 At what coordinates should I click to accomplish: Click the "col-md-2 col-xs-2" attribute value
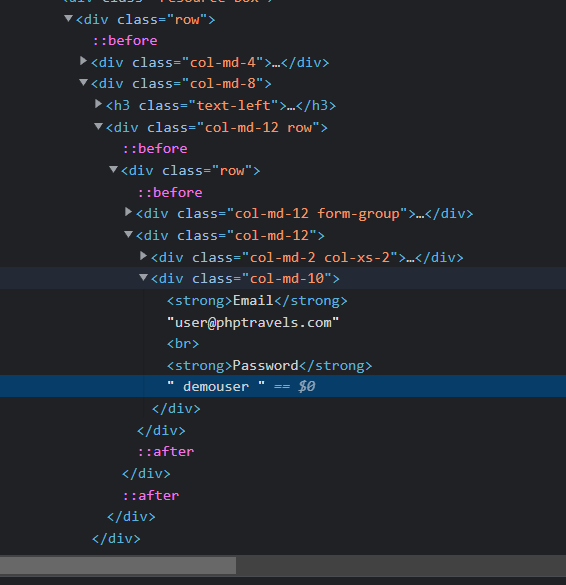coord(320,257)
